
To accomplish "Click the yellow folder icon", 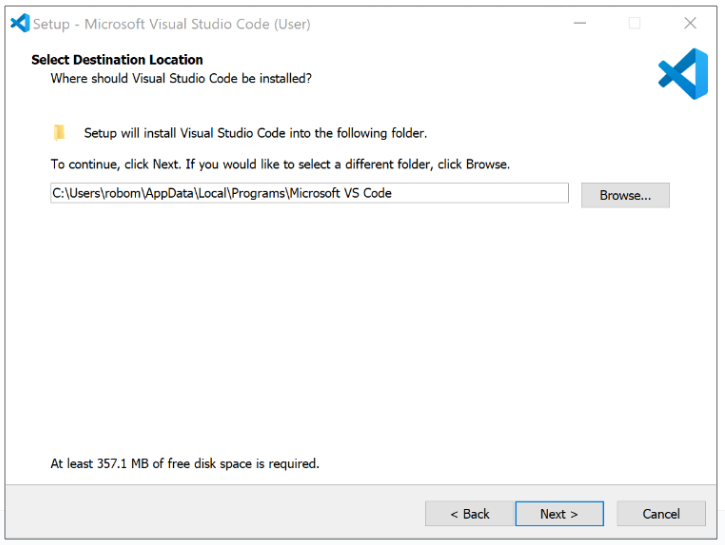I will click(60, 133).
